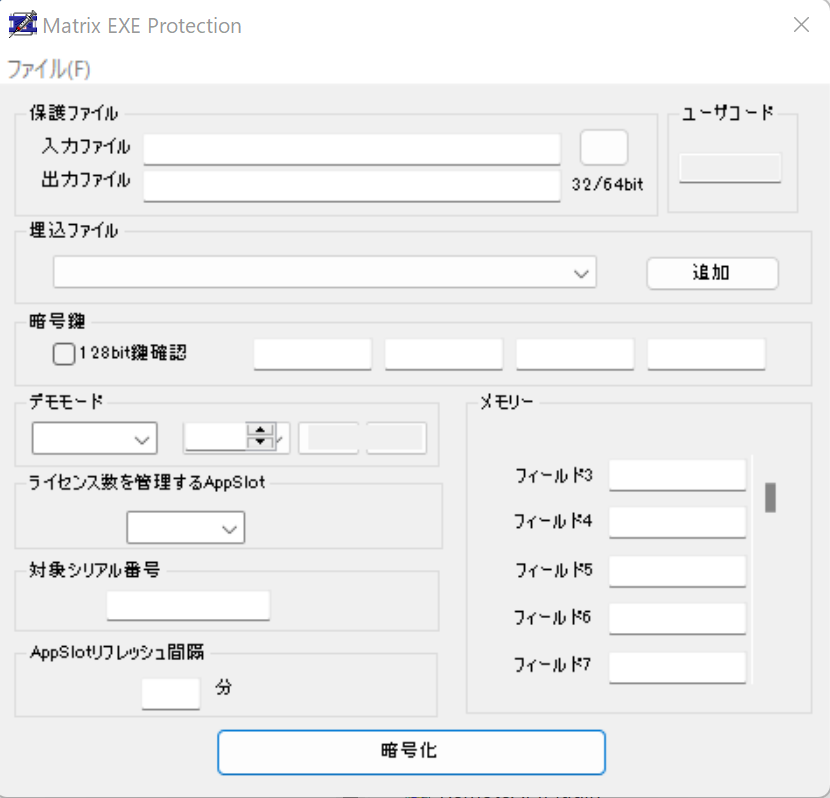
Task: Click the AppSlotリフレッシュ間隔 minutes field
Action: pos(170,694)
